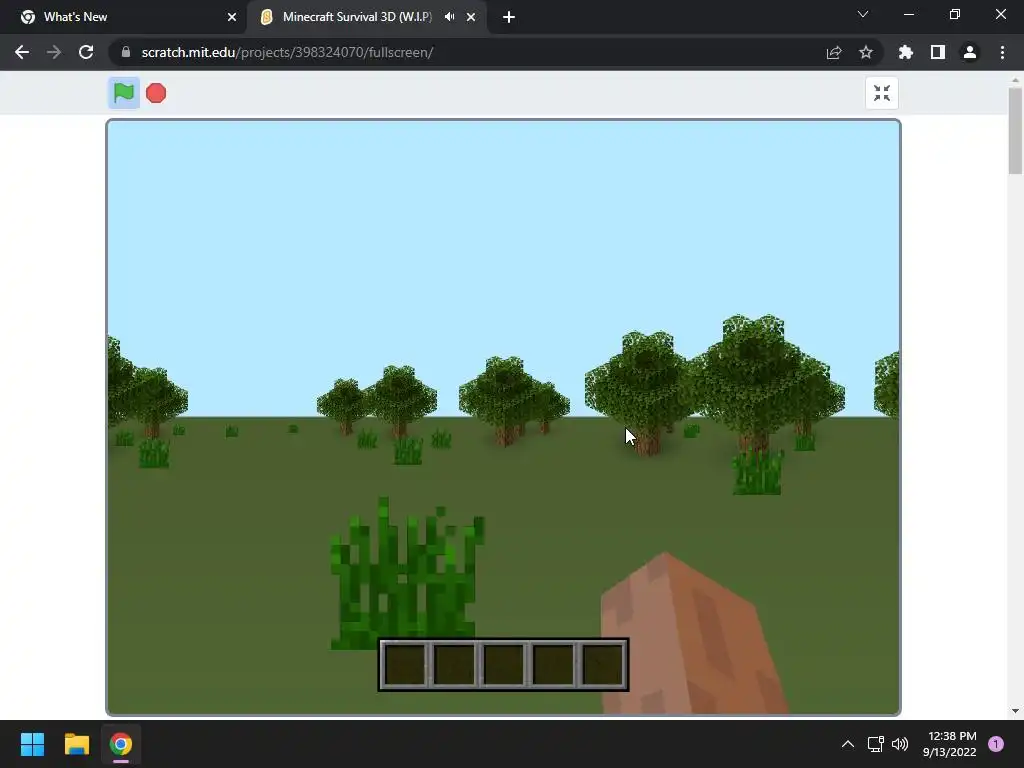Select the scratch.mit.edu address bar
Image resolution: width=1024 pixels, height=768 pixels.
point(470,52)
